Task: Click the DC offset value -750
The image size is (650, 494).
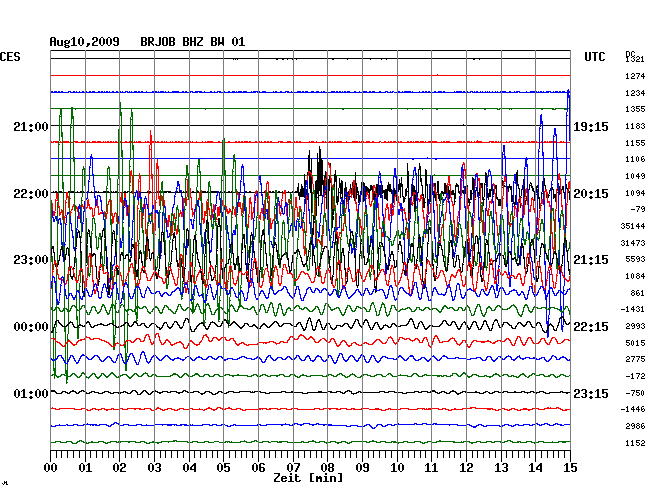Action: click(x=635, y=393)
